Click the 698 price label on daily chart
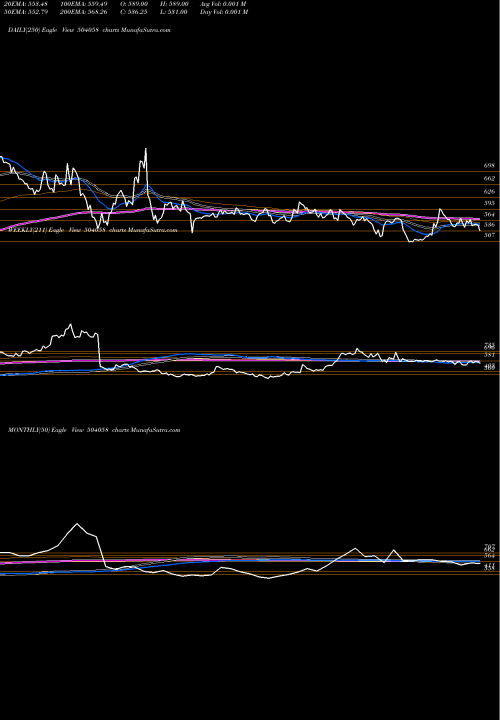This screenshot has height=720, width=500. pos(489,165)
